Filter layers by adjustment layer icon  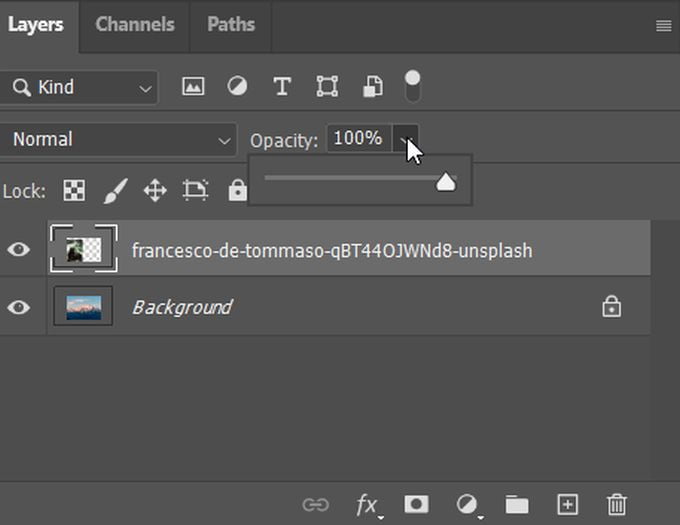pos(237,86)
